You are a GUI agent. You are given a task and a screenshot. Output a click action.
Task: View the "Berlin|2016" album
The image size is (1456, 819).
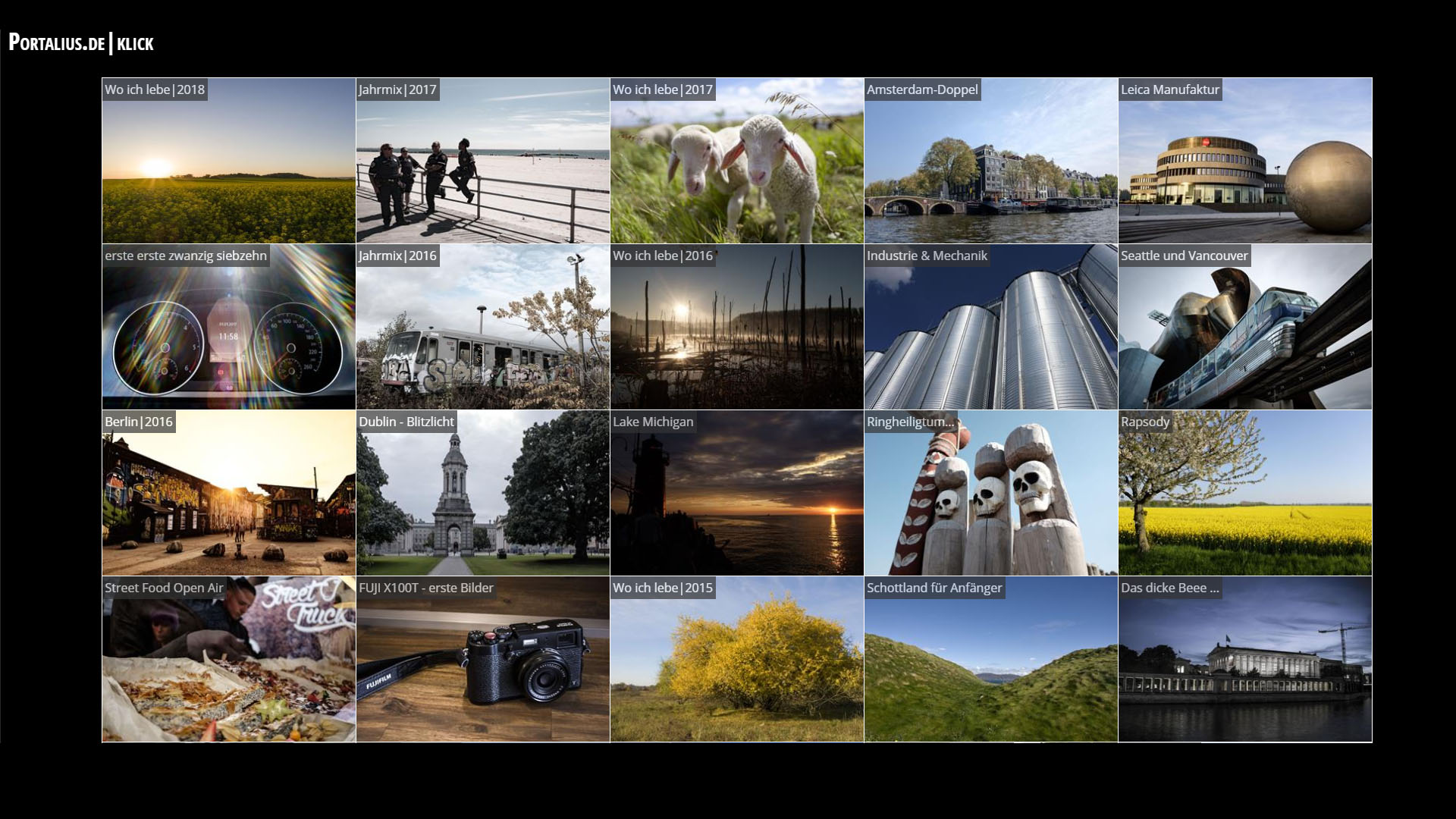click(x=227, y=493)
